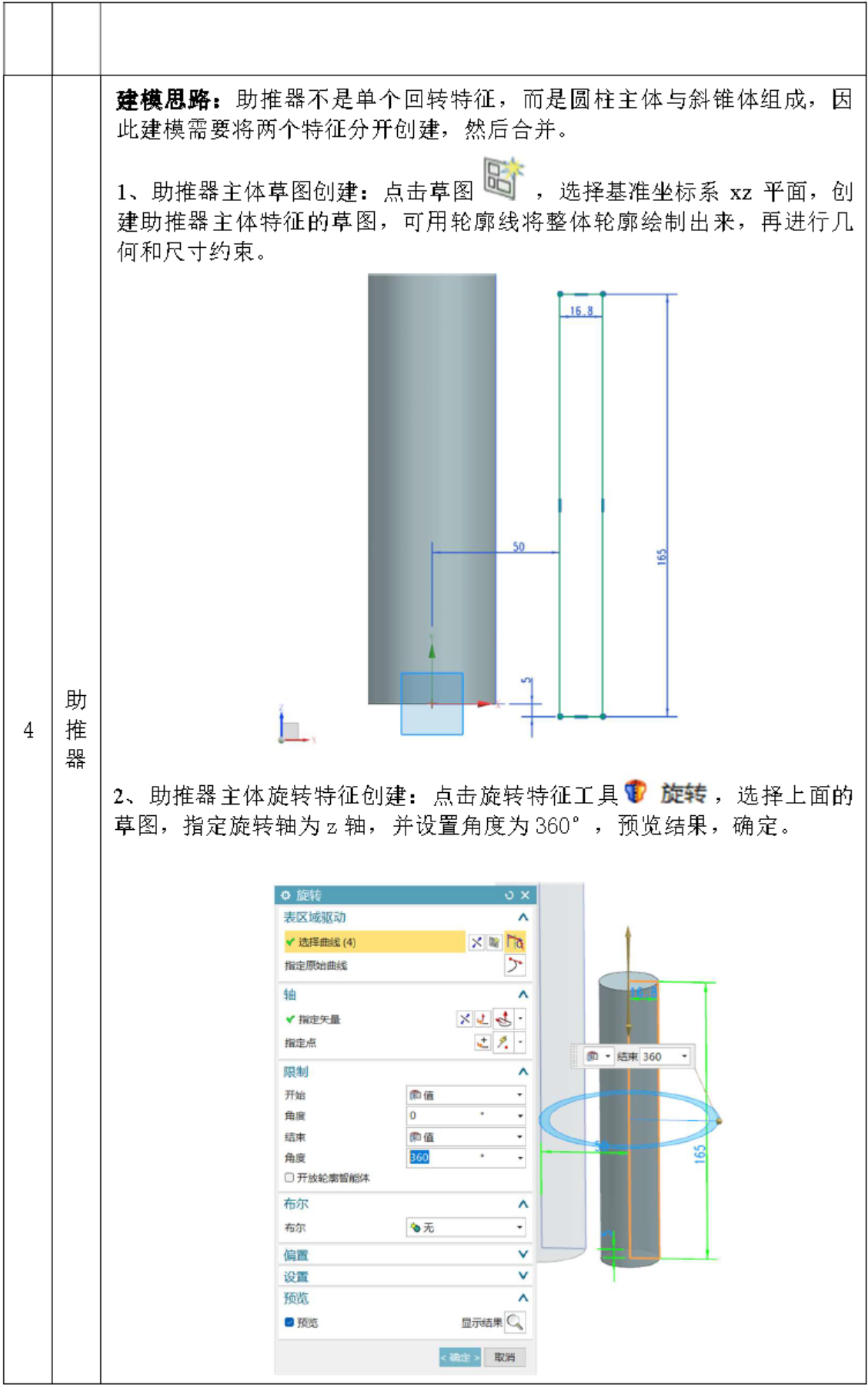Click the blue angle drag ring in preview
The image size is (868, 1388).
[x=629, y=1120]
